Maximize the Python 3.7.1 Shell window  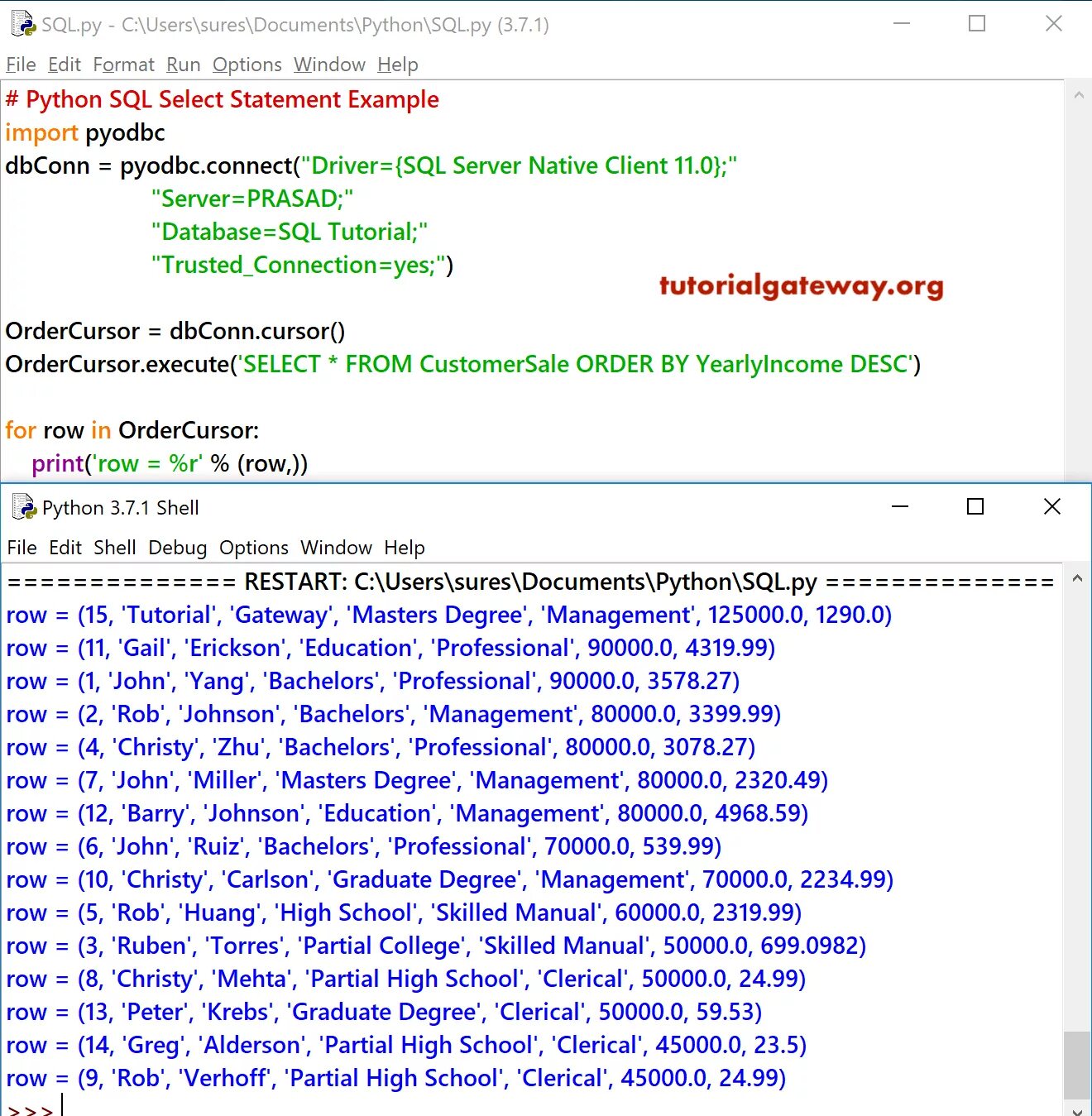point(975,506)
